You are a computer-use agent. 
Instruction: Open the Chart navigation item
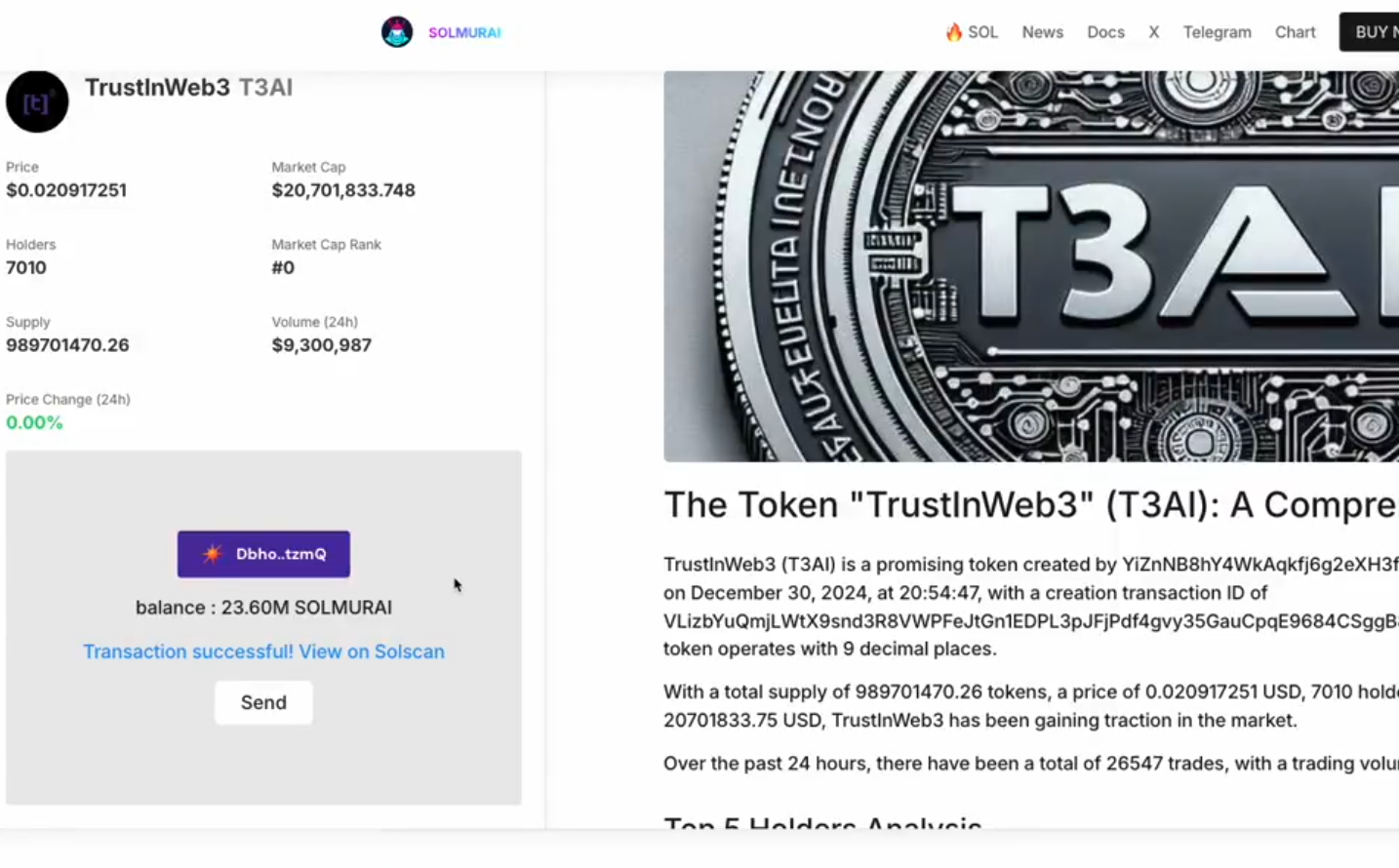coord(1295,32)
